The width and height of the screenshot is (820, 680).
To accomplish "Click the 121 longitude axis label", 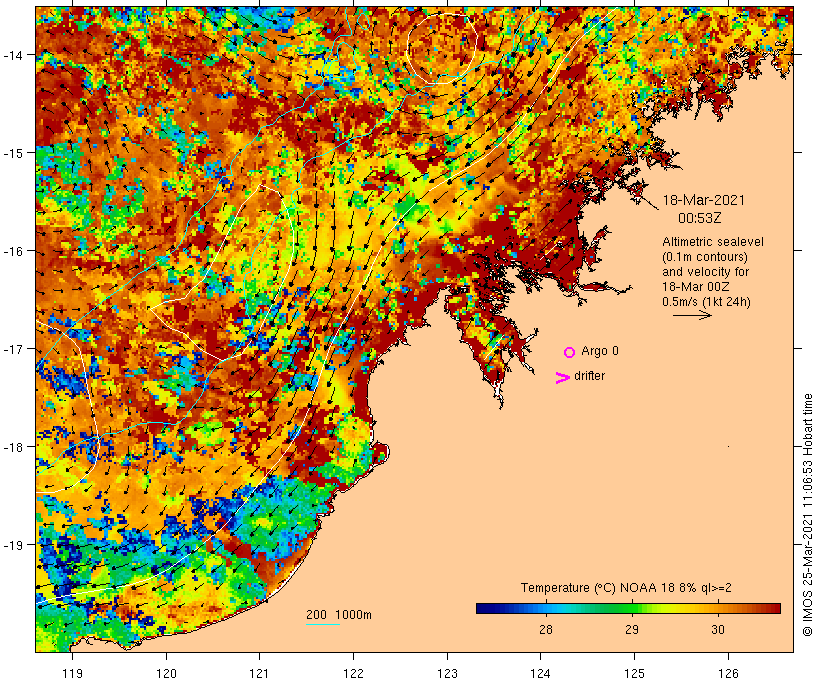I will tap(259, 673).
